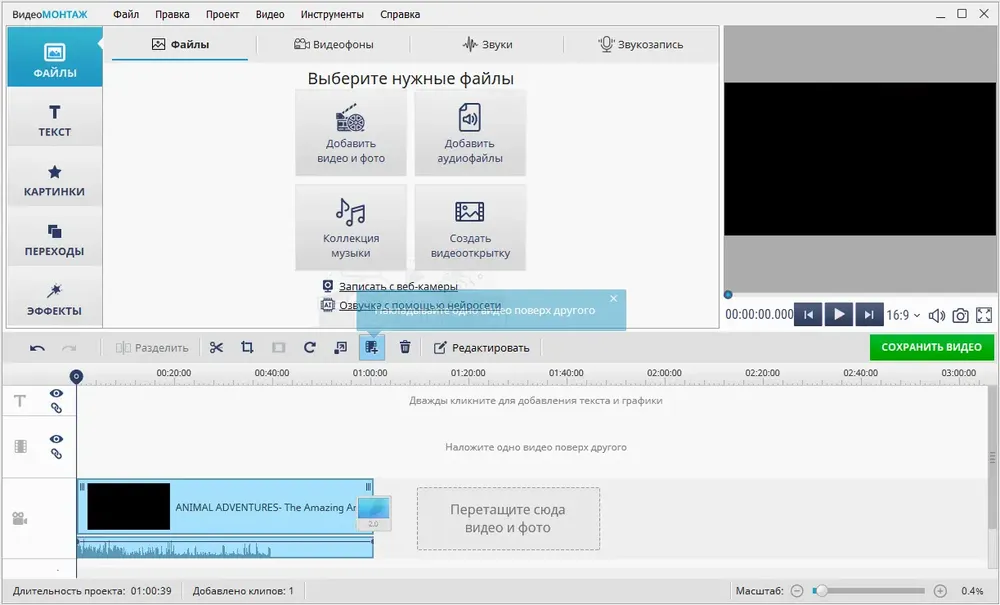
Task: Close the overlay tooltip popup
Action: click(614, 298)
